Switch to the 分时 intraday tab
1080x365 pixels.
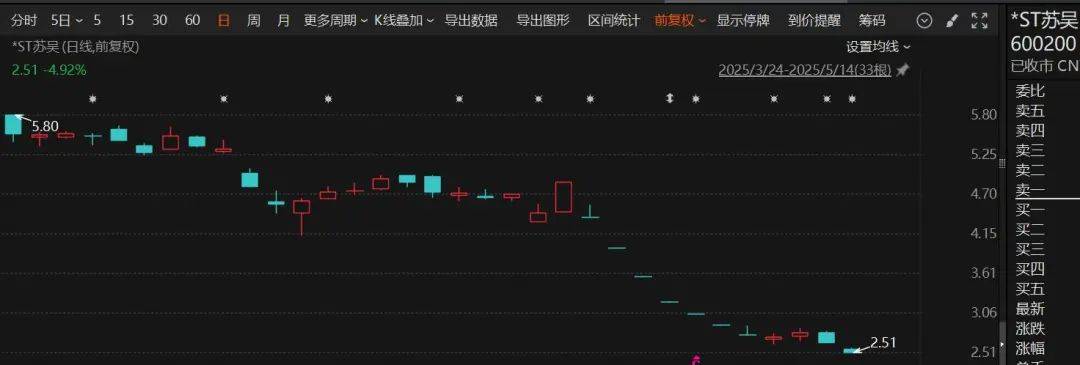[x=24, y=21]
